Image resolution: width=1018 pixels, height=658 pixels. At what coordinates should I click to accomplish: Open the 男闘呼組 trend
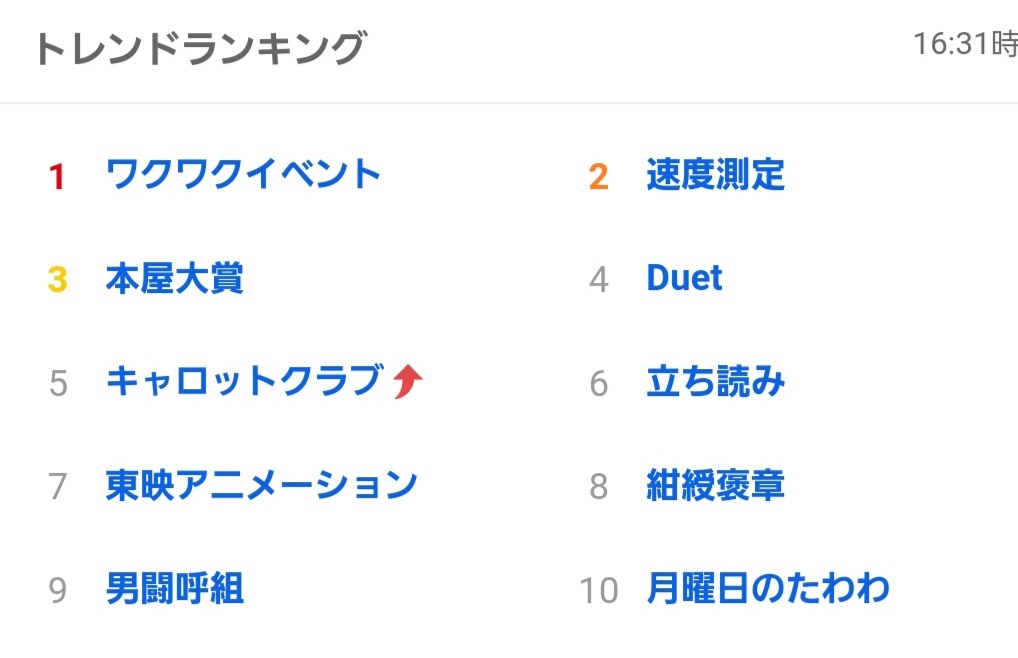[175, 589]
